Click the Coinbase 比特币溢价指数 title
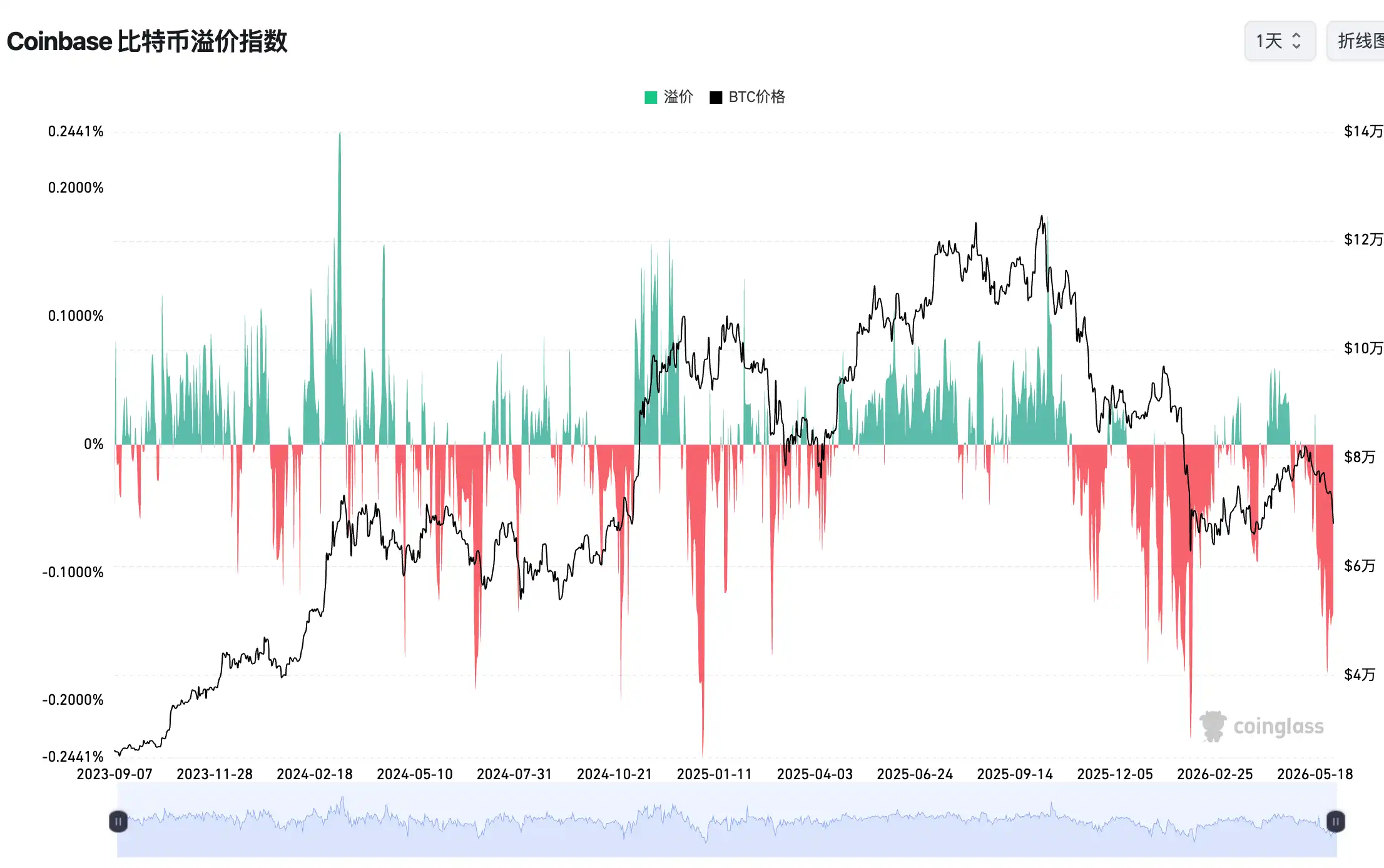Viewport: 1384px width, 868px height. click(147, 41)
